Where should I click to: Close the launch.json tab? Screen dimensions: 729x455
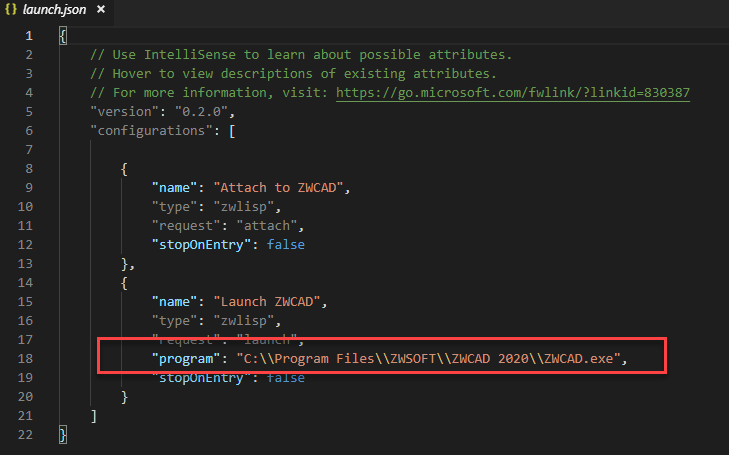(x=101, y=9)
